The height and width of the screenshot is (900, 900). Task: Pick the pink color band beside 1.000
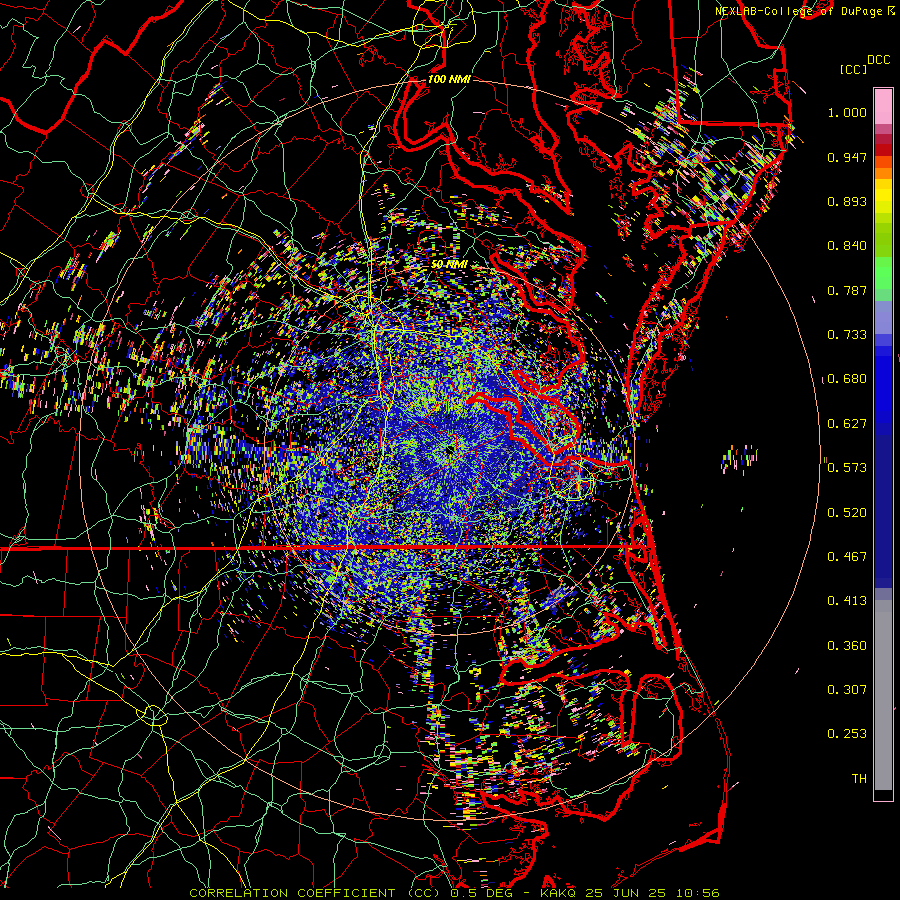[883, 107]
